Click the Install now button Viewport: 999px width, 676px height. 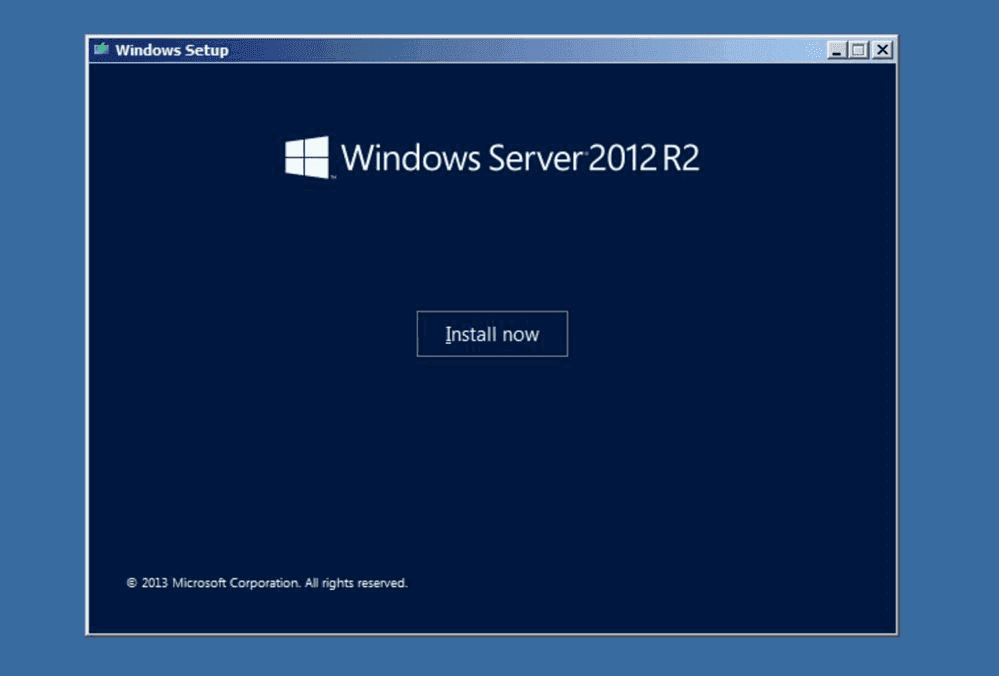[x=492, y=334]
